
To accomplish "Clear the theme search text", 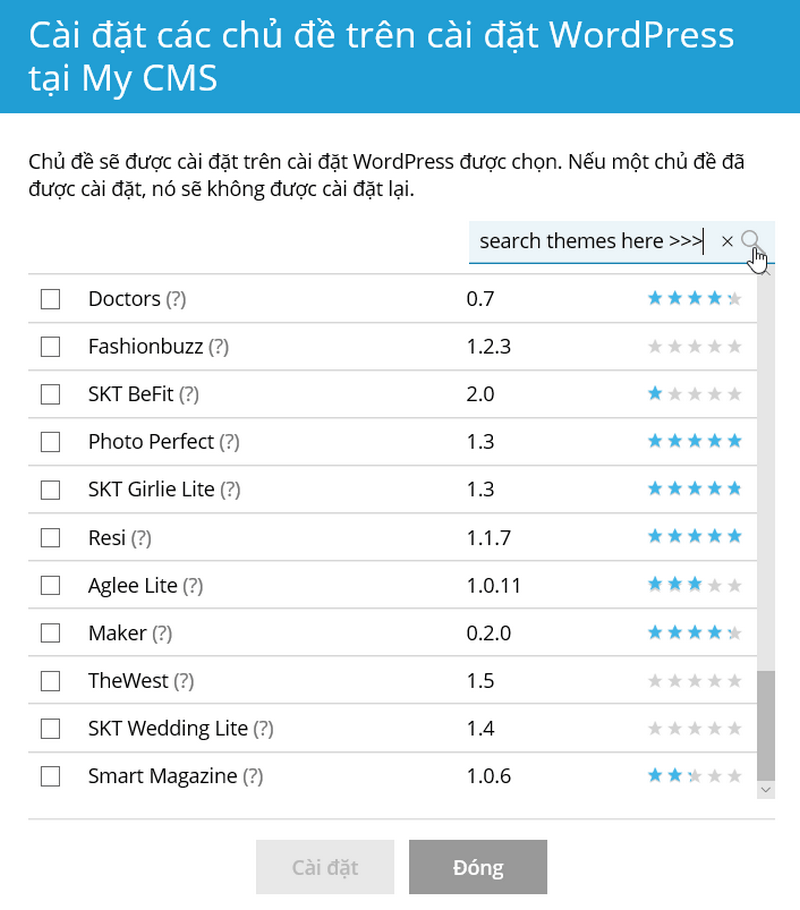I will [x=727, y=241].
